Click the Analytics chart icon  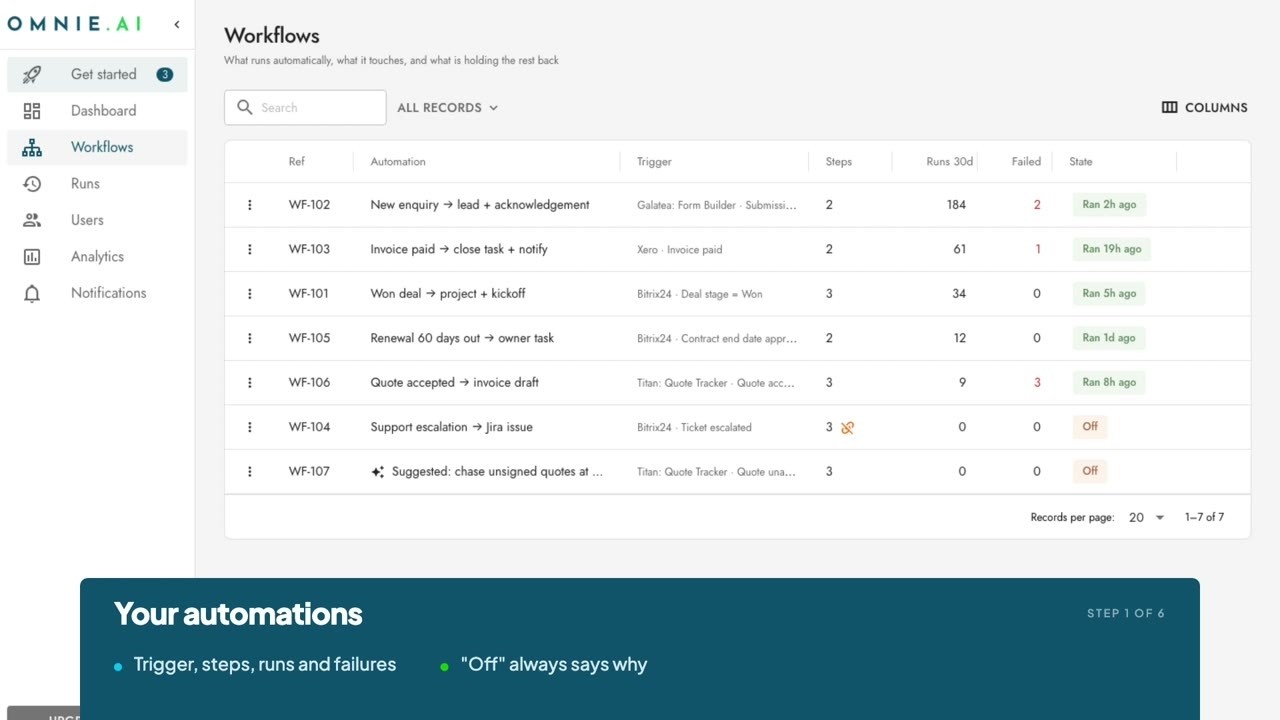(x=32, y=257)
